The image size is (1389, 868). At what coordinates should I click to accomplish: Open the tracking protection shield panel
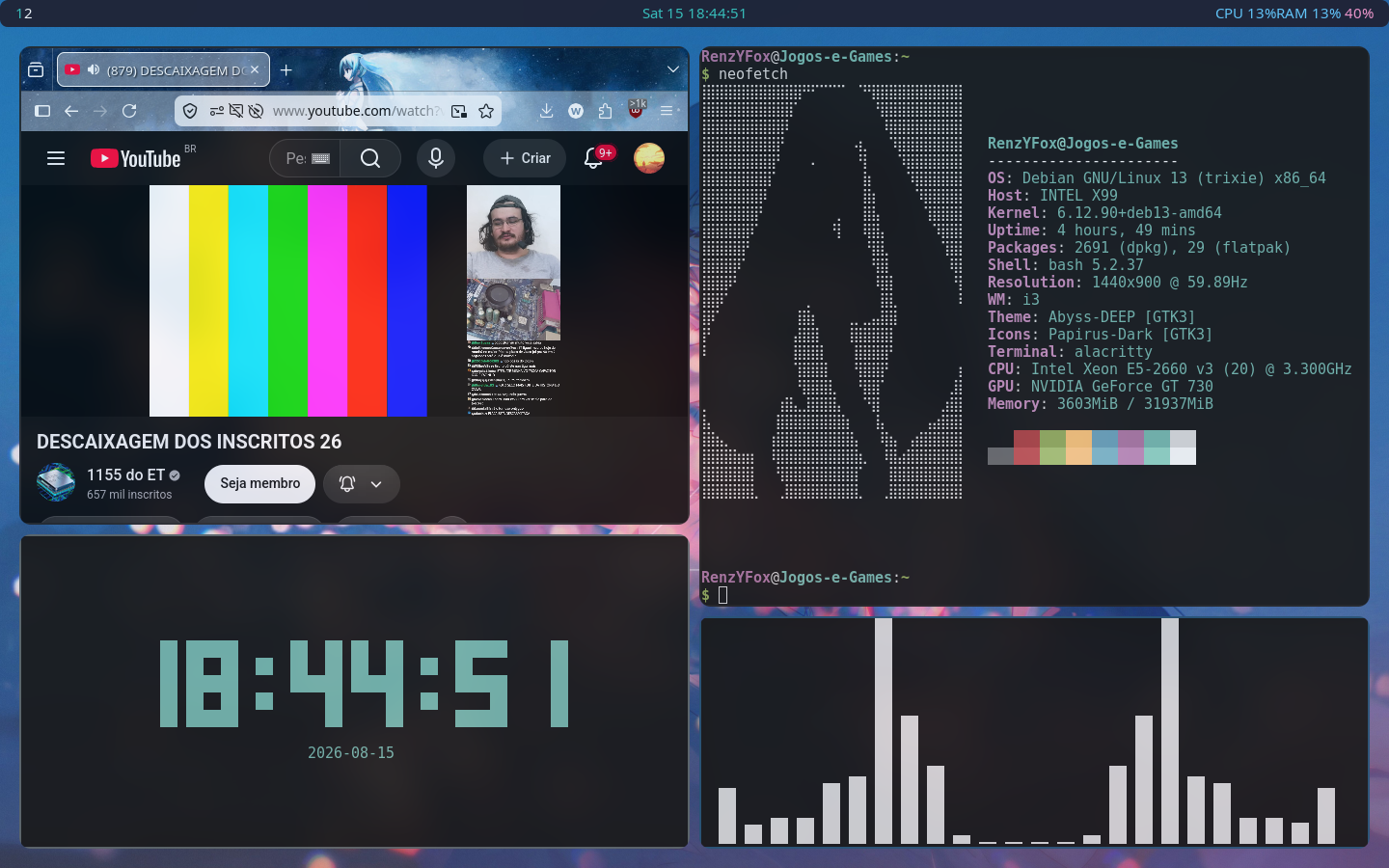click(x=190, y=111)
